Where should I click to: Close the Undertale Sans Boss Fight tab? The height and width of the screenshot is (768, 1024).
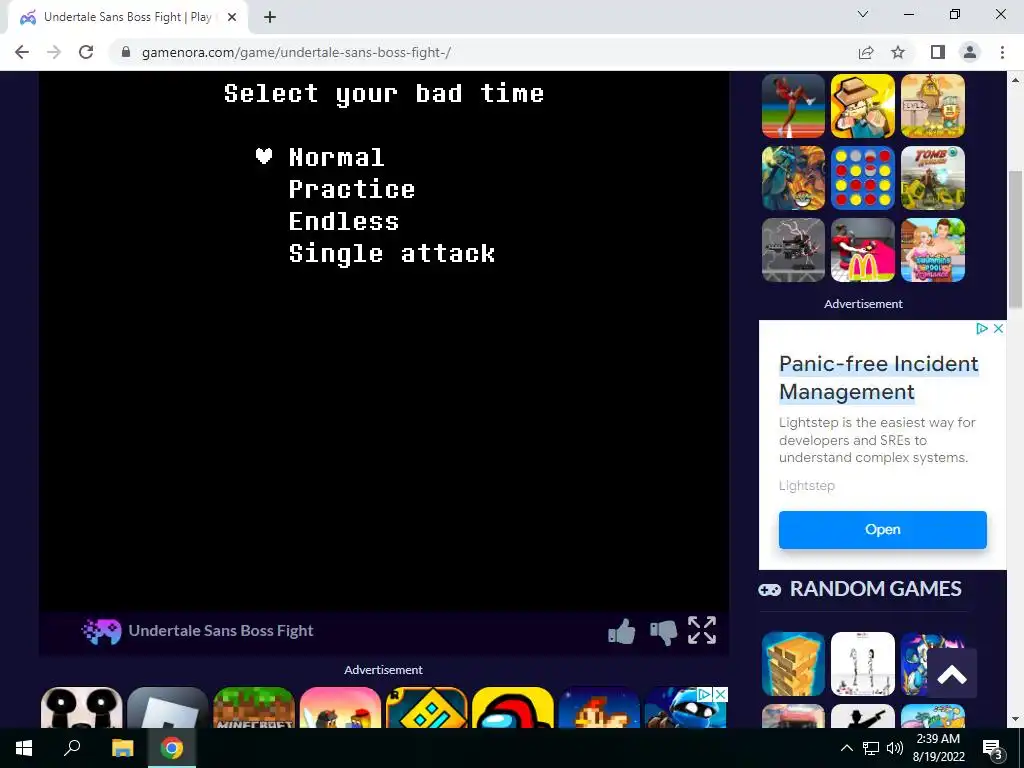coord(232,17)
